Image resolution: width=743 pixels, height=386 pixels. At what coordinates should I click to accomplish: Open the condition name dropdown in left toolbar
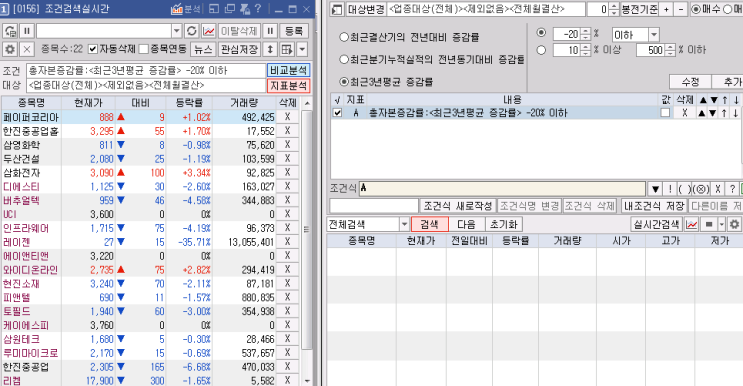(176, 31)
